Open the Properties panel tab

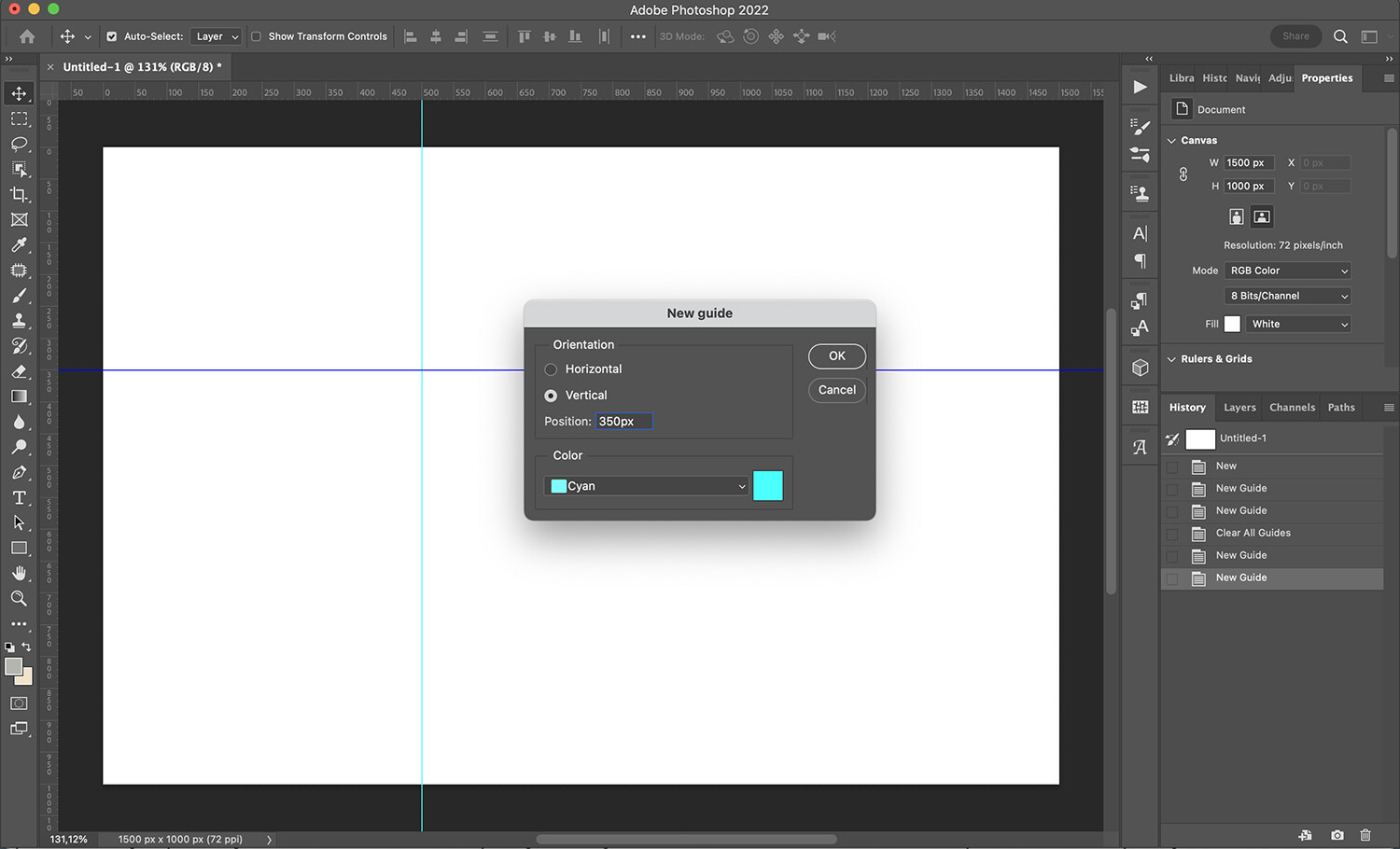pyautogui.click(x=1326, y=78)
